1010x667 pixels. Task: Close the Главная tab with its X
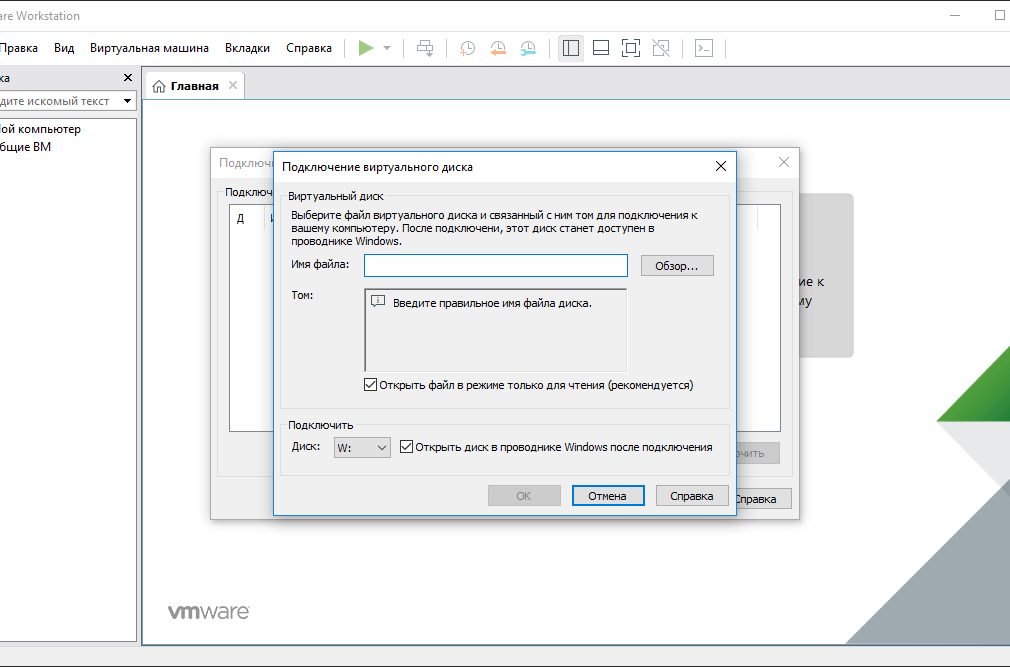[x=233, y=85]
